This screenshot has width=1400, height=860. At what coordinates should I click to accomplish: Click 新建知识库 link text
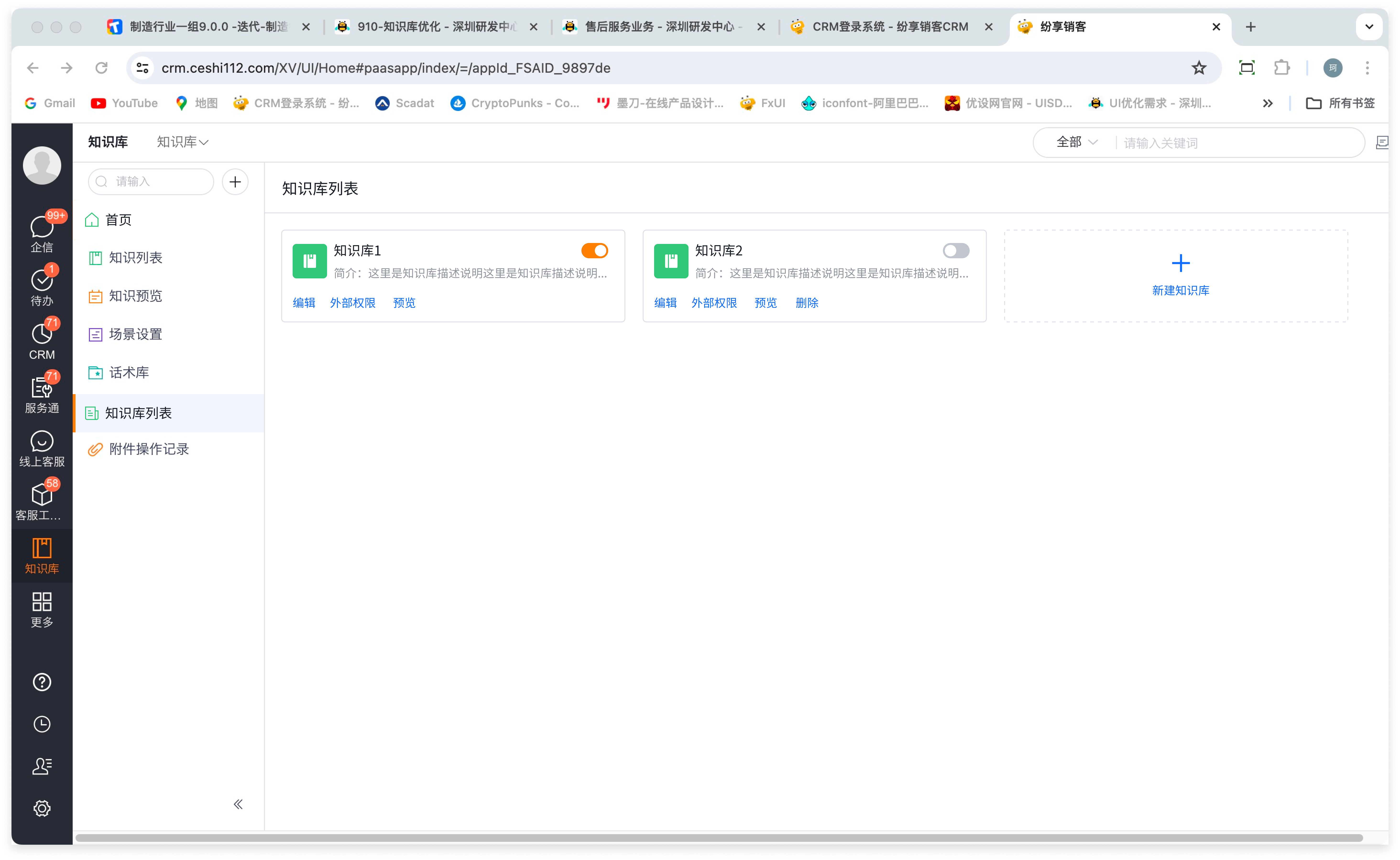1181,290
